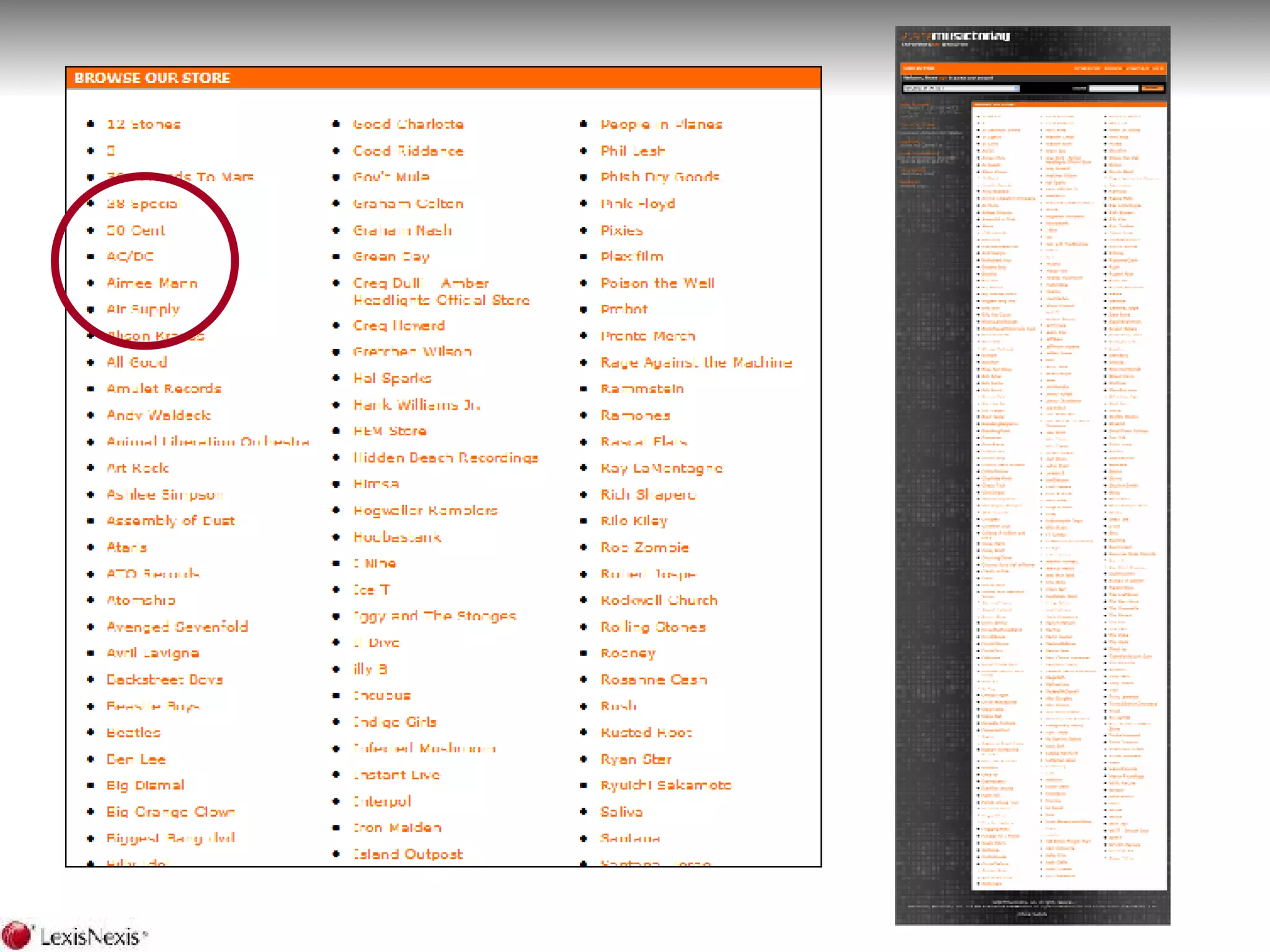Open the Green Day store link
The image size is (1270, 952).
click(x=391, y=257)
